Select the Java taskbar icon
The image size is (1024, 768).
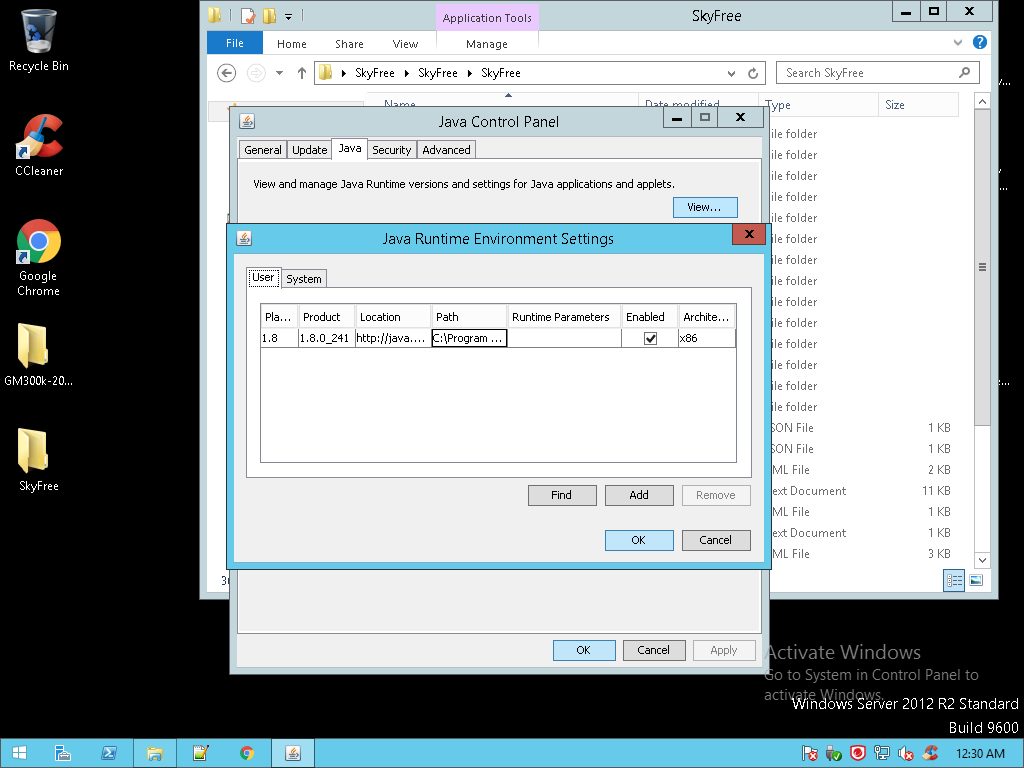293,753
